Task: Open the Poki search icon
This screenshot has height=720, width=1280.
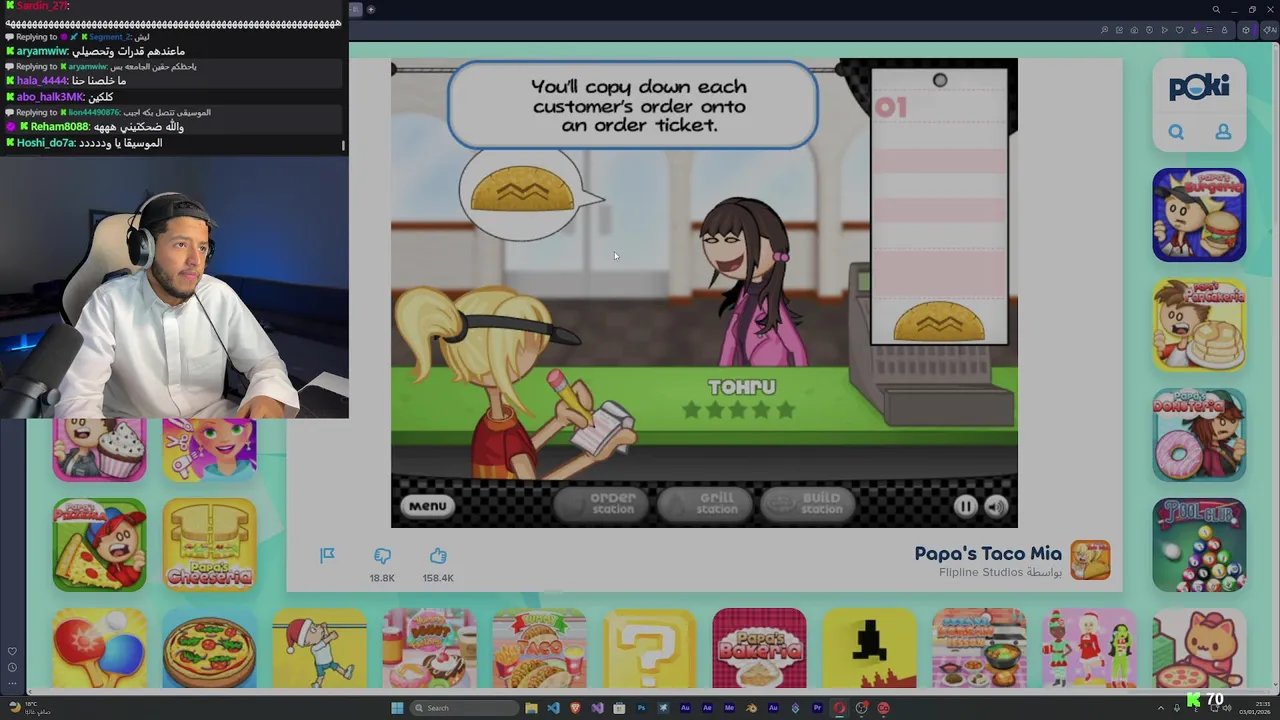Action: coord(1176,132)
